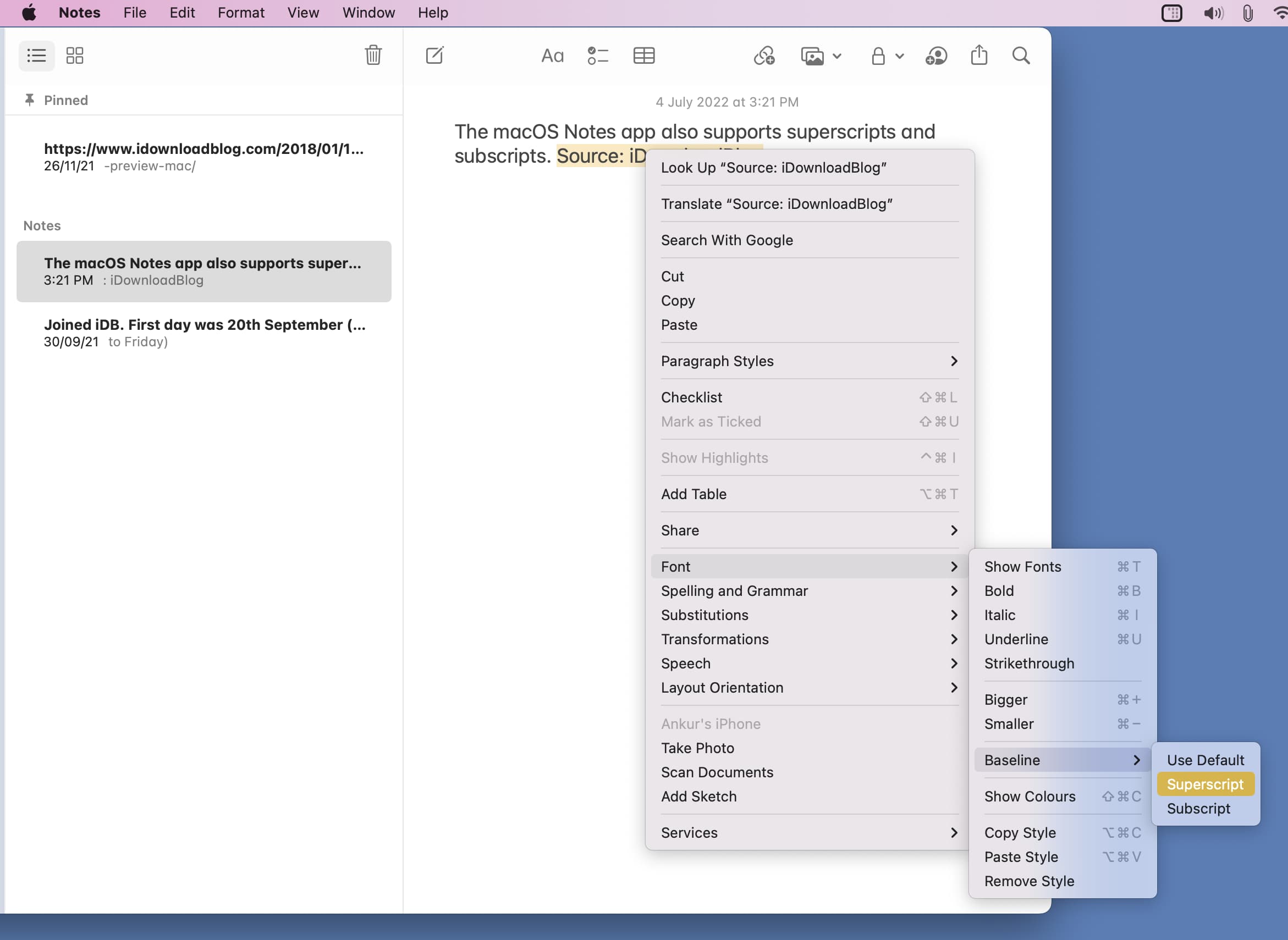Delete the selected note with trash icon
This screenshot has width=1288, height=940.
(x=373, y=55)
